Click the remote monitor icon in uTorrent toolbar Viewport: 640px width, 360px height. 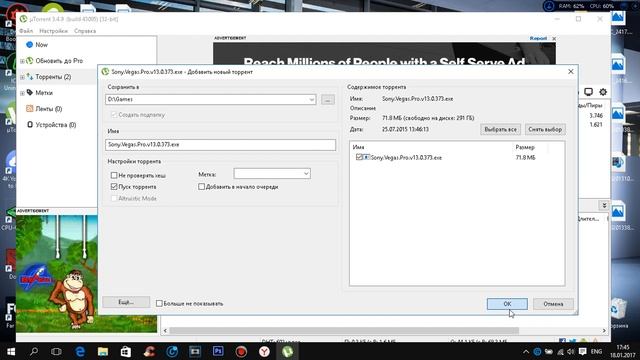coord(588,92)
